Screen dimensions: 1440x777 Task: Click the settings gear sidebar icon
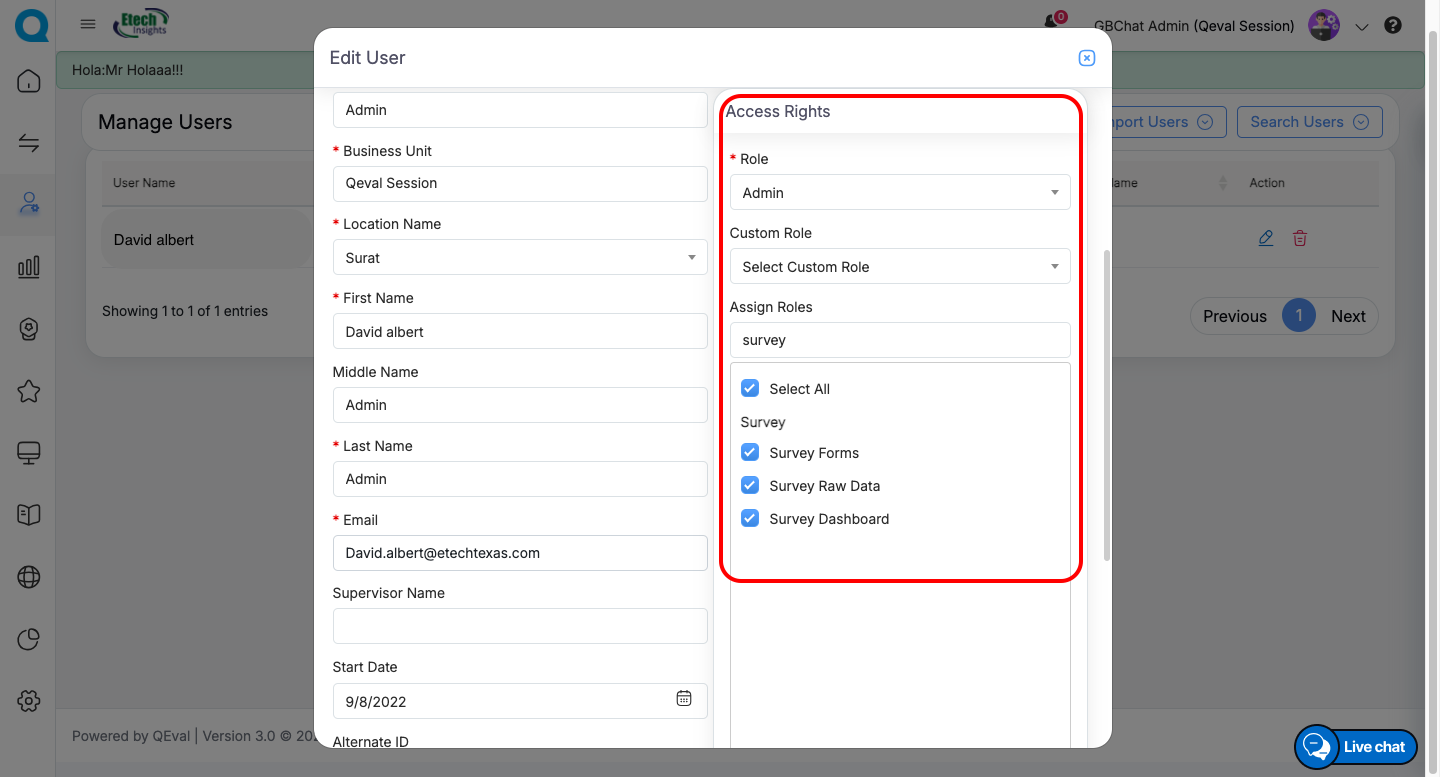(29, 701)
